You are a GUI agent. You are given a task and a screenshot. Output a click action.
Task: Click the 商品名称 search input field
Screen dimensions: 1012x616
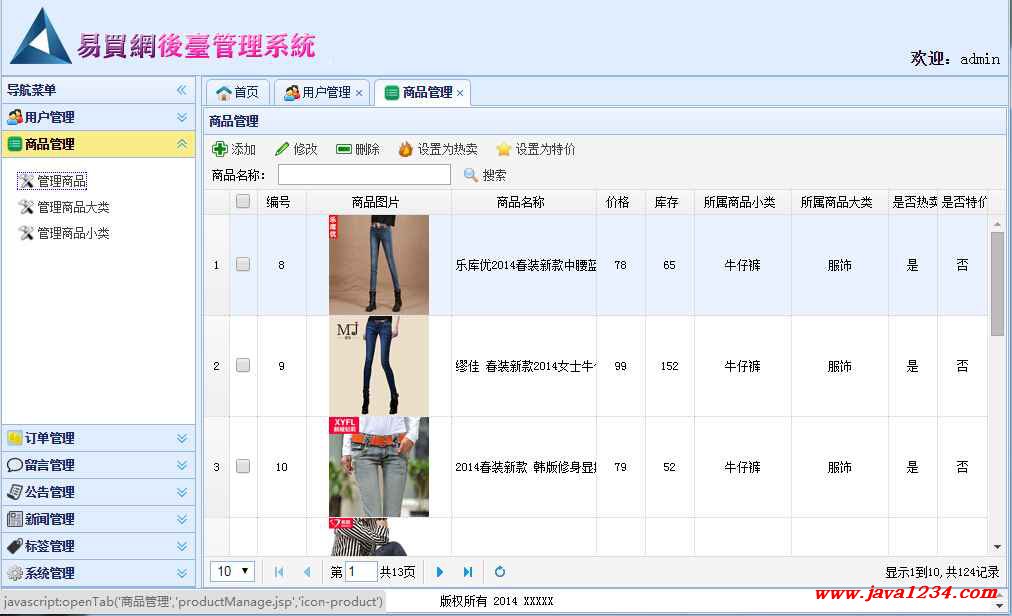click(364, 175)
